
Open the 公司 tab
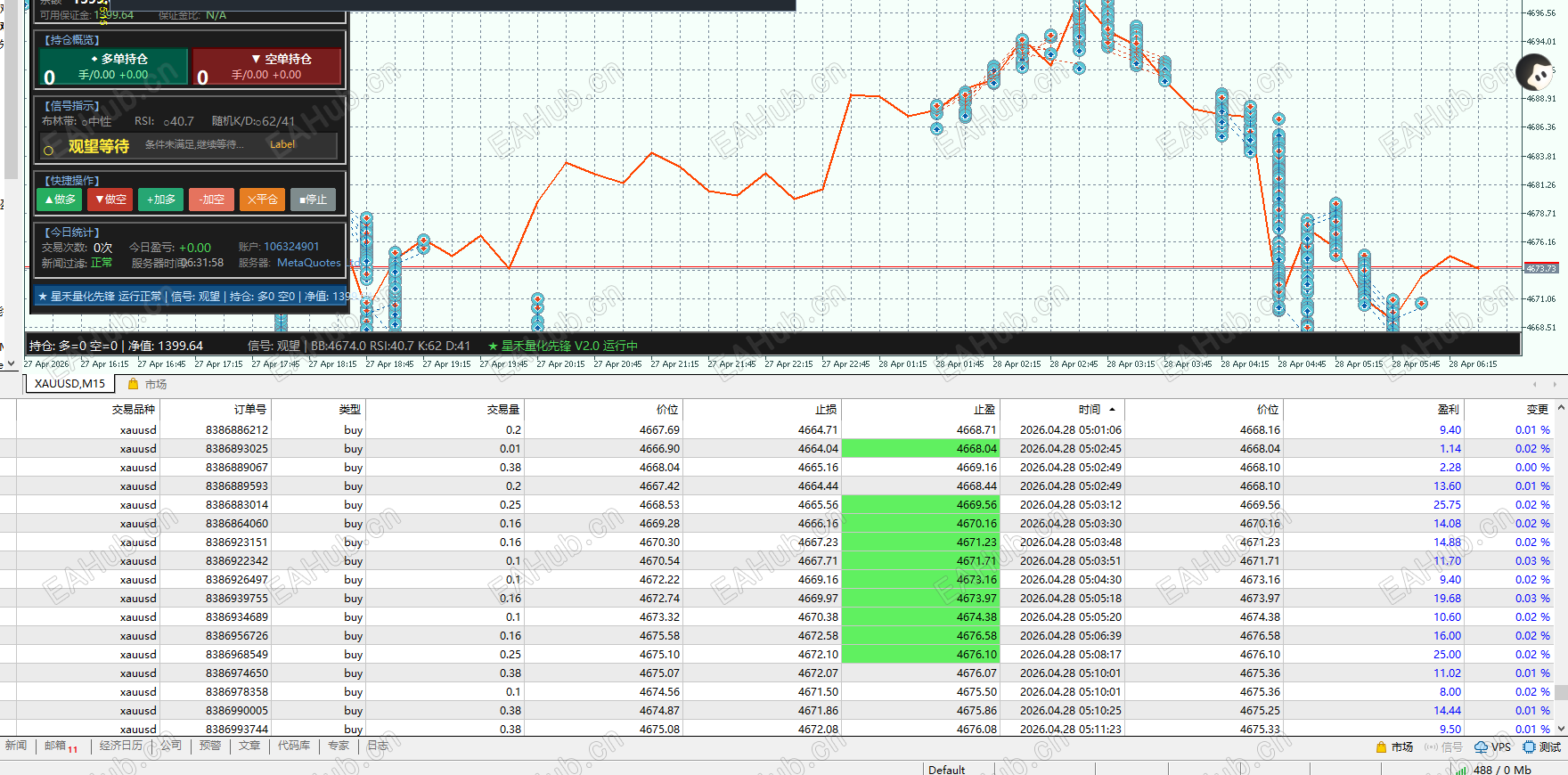click(171, 746)
